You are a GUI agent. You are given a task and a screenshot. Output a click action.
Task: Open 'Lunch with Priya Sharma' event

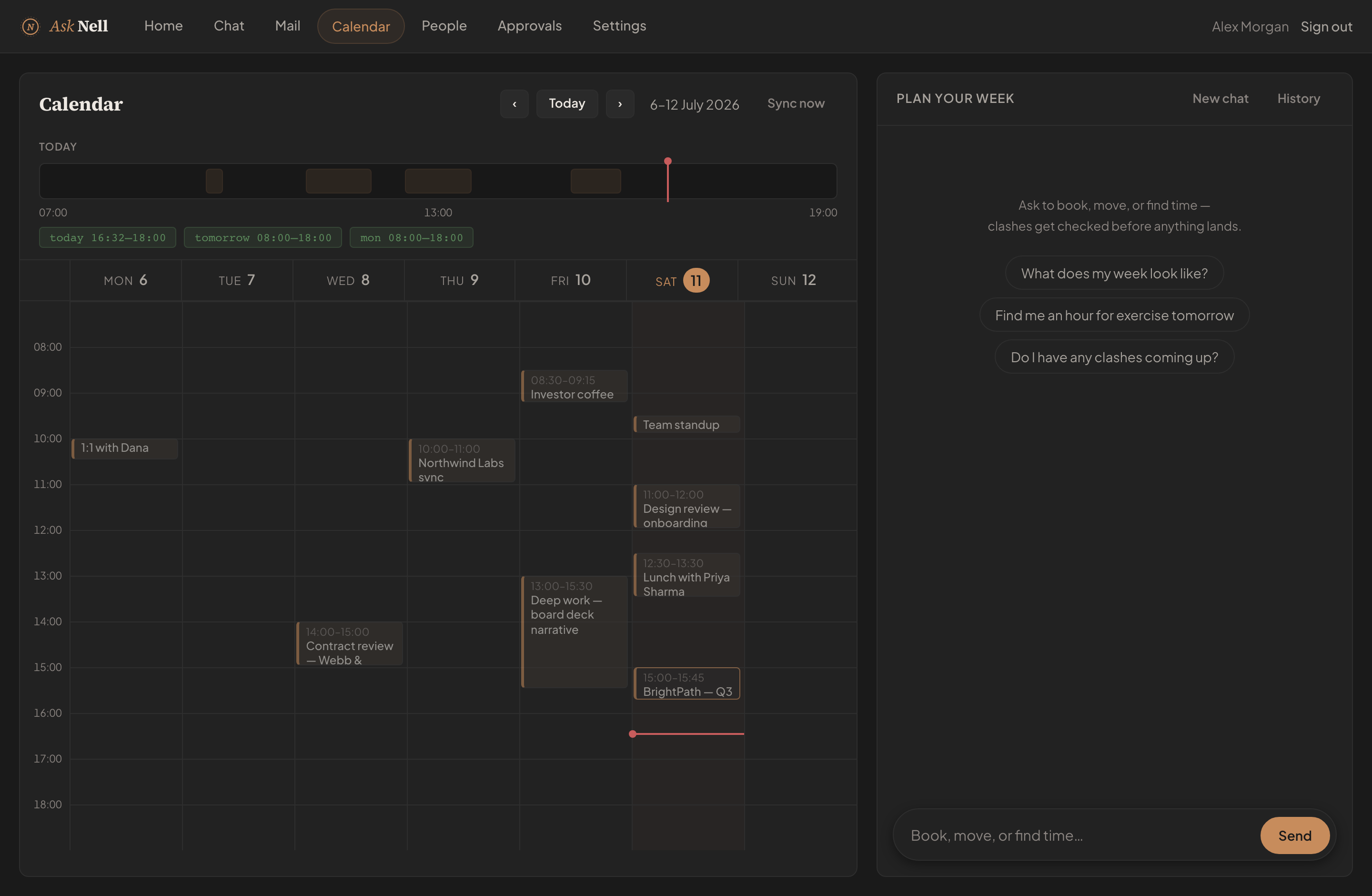[686, 575]
